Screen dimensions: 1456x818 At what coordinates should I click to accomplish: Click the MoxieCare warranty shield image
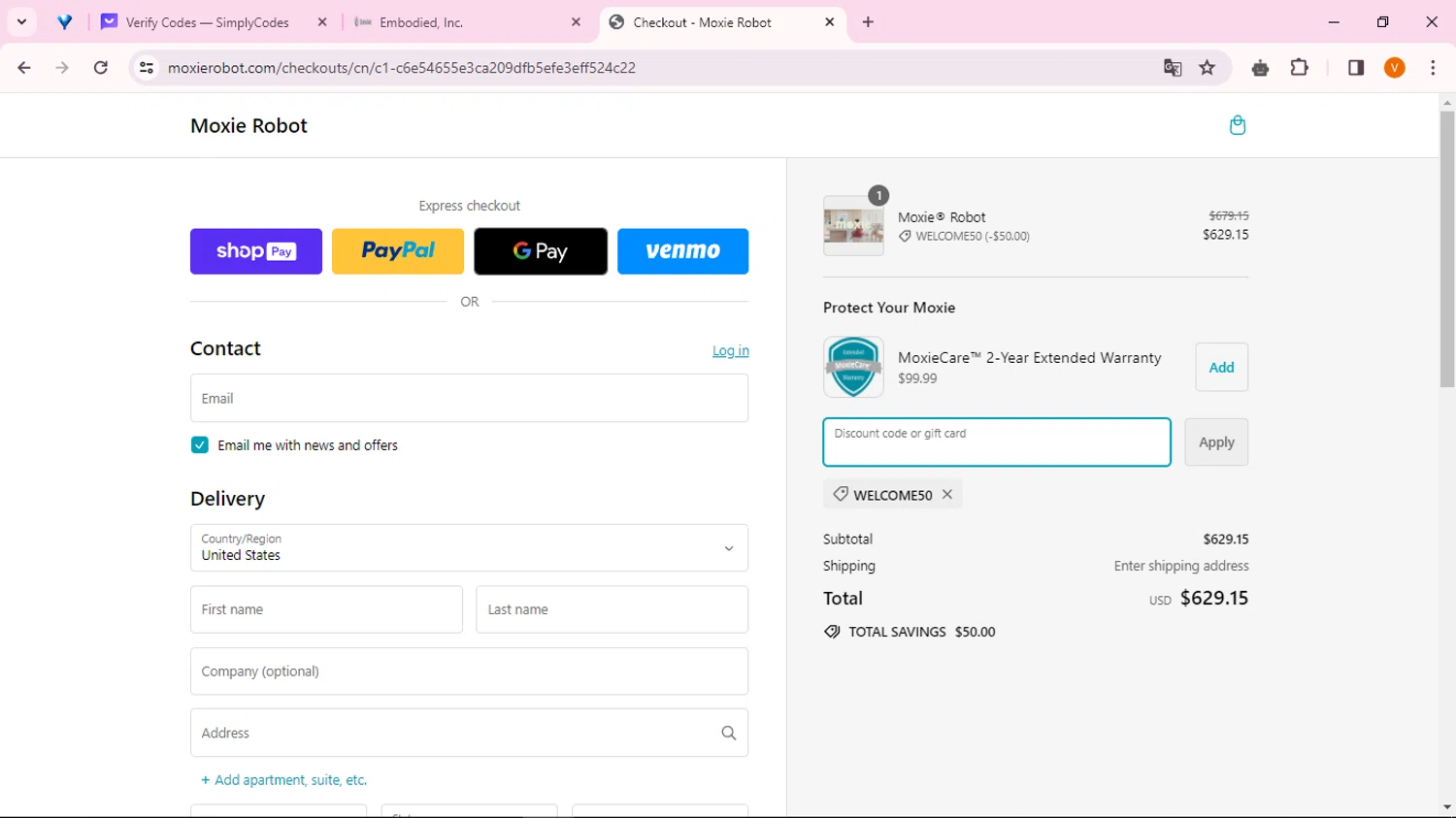[x=853, y=367]
